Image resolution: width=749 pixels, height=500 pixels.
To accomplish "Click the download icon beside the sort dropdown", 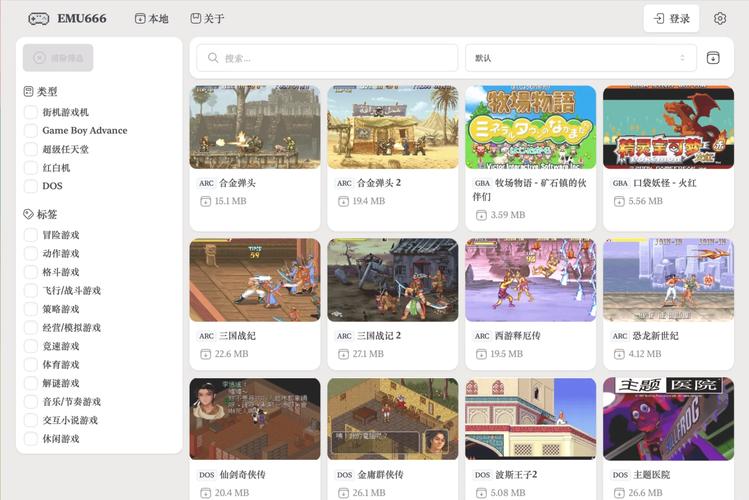I will (713, 58).
